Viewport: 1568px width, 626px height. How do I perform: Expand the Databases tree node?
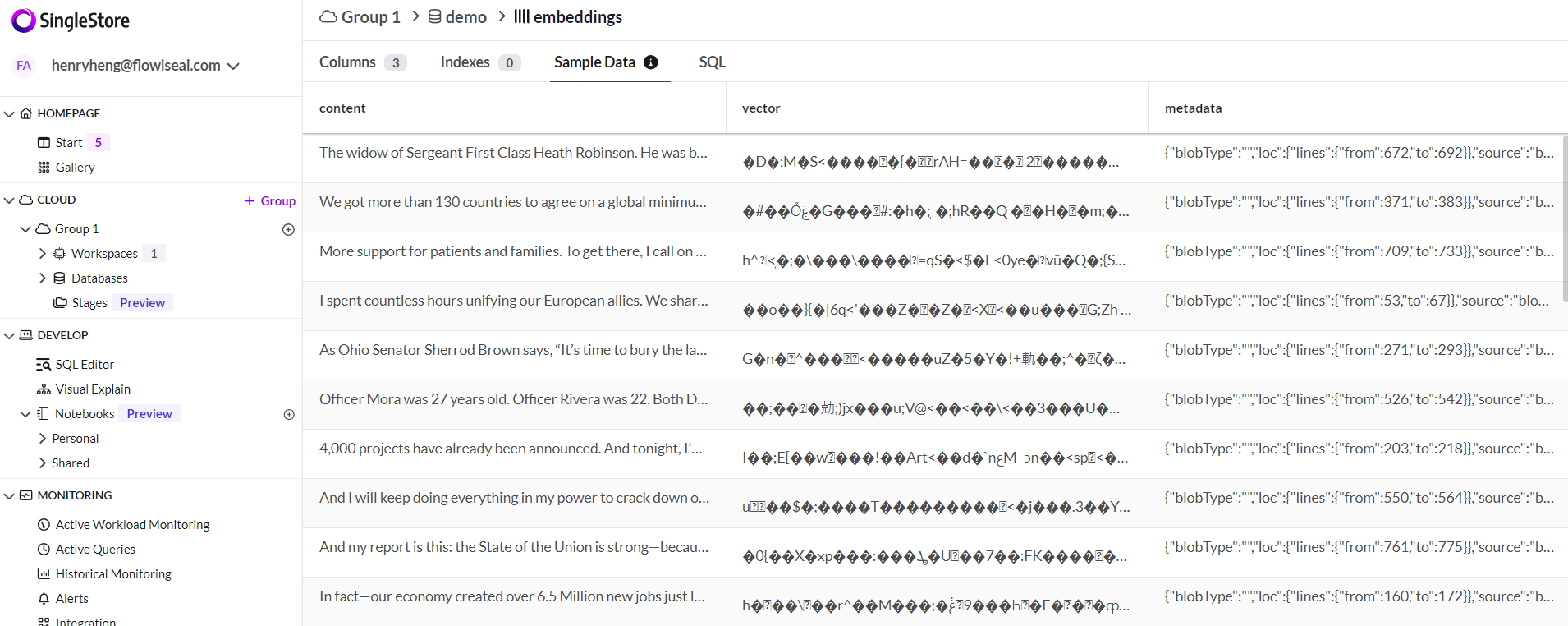(x=43, y=278)
